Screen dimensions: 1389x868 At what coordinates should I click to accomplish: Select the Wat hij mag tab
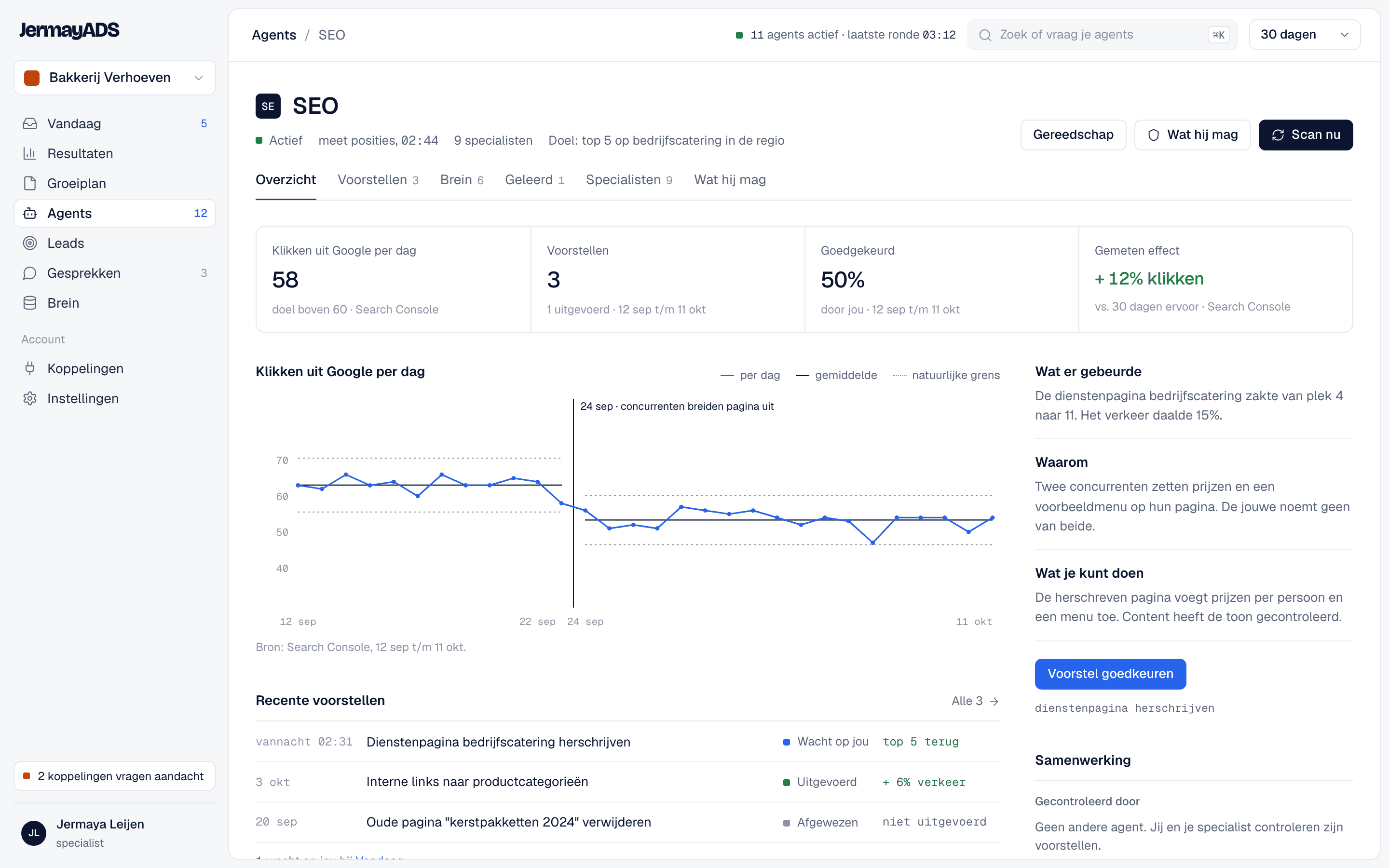point(730,180)
